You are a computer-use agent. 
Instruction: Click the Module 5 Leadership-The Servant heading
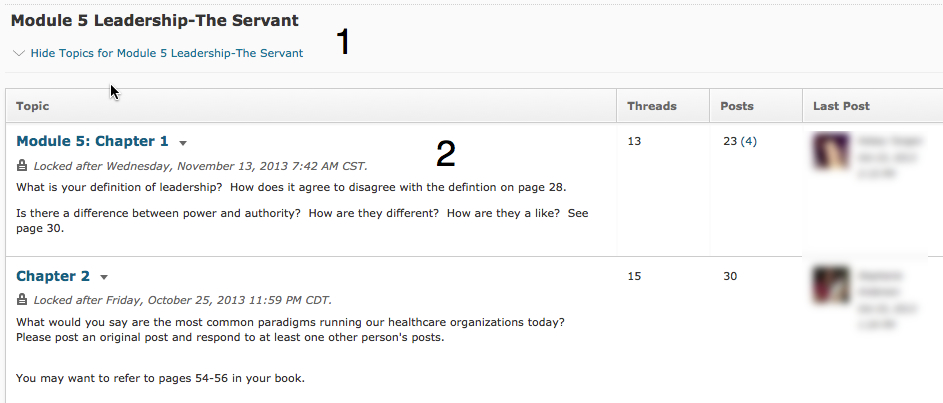tap(155, 20)
